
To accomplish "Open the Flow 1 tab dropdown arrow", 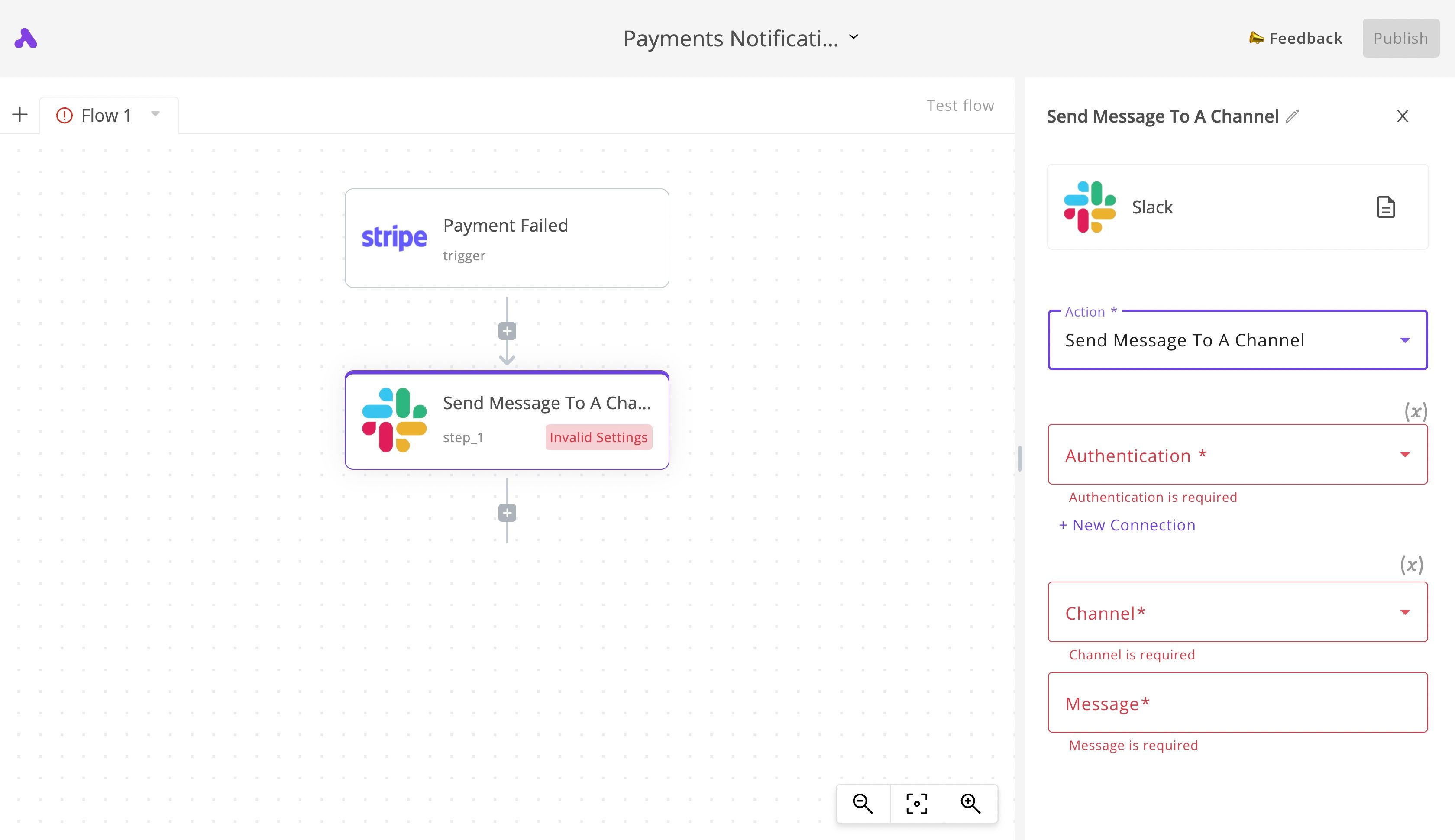I will 155,113.
